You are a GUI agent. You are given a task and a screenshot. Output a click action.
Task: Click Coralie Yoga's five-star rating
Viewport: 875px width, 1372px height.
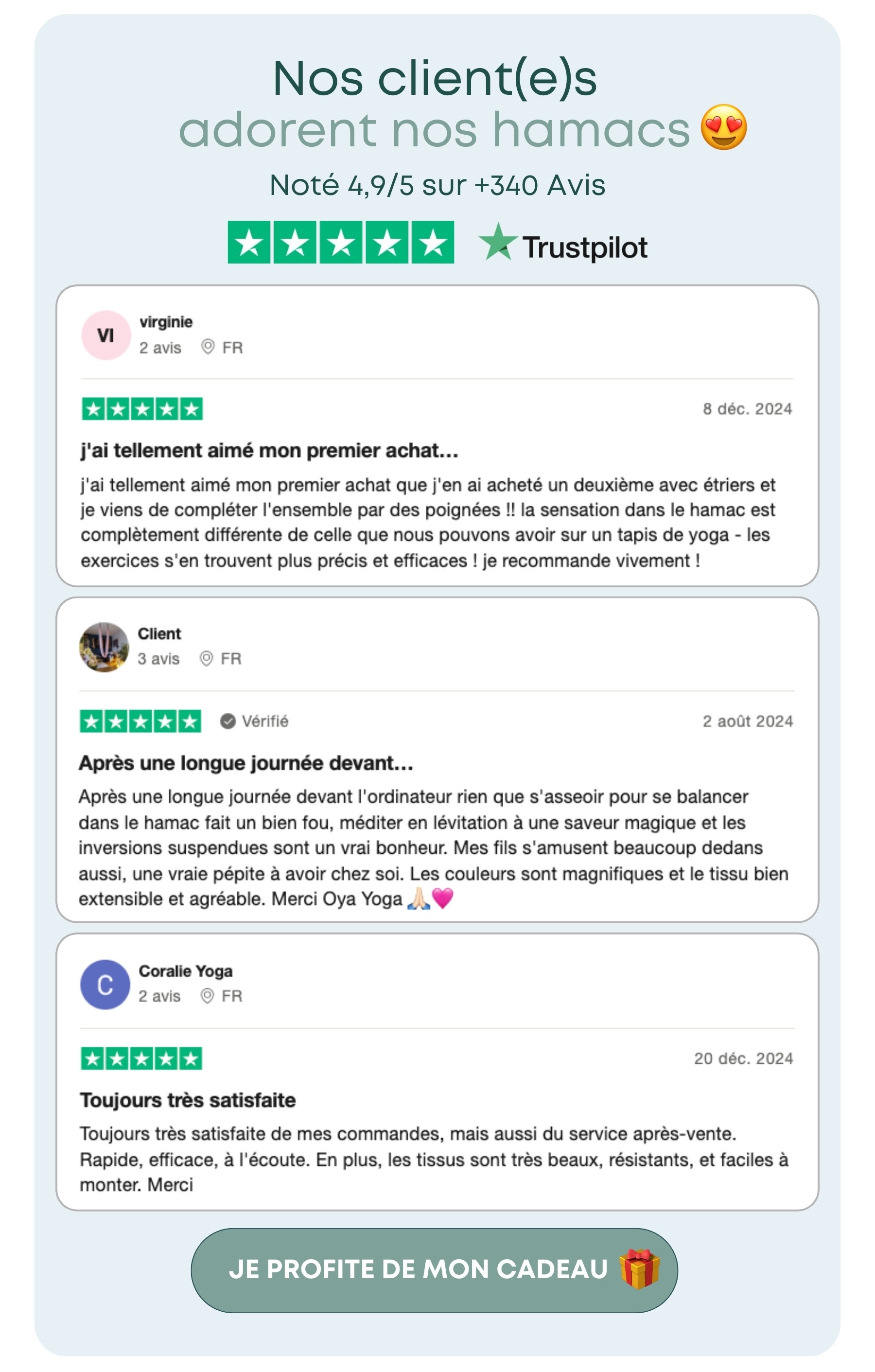141,1059
